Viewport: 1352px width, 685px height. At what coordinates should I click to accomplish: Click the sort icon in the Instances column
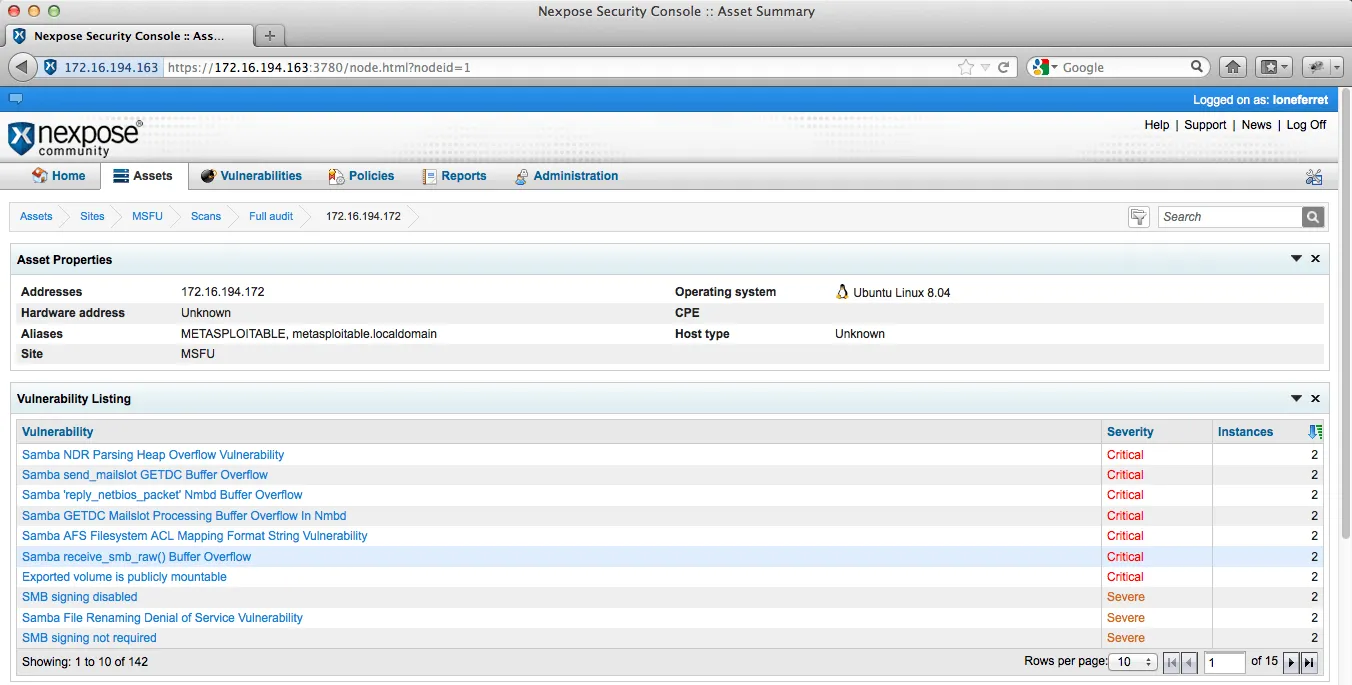(x=1315, y=430)
